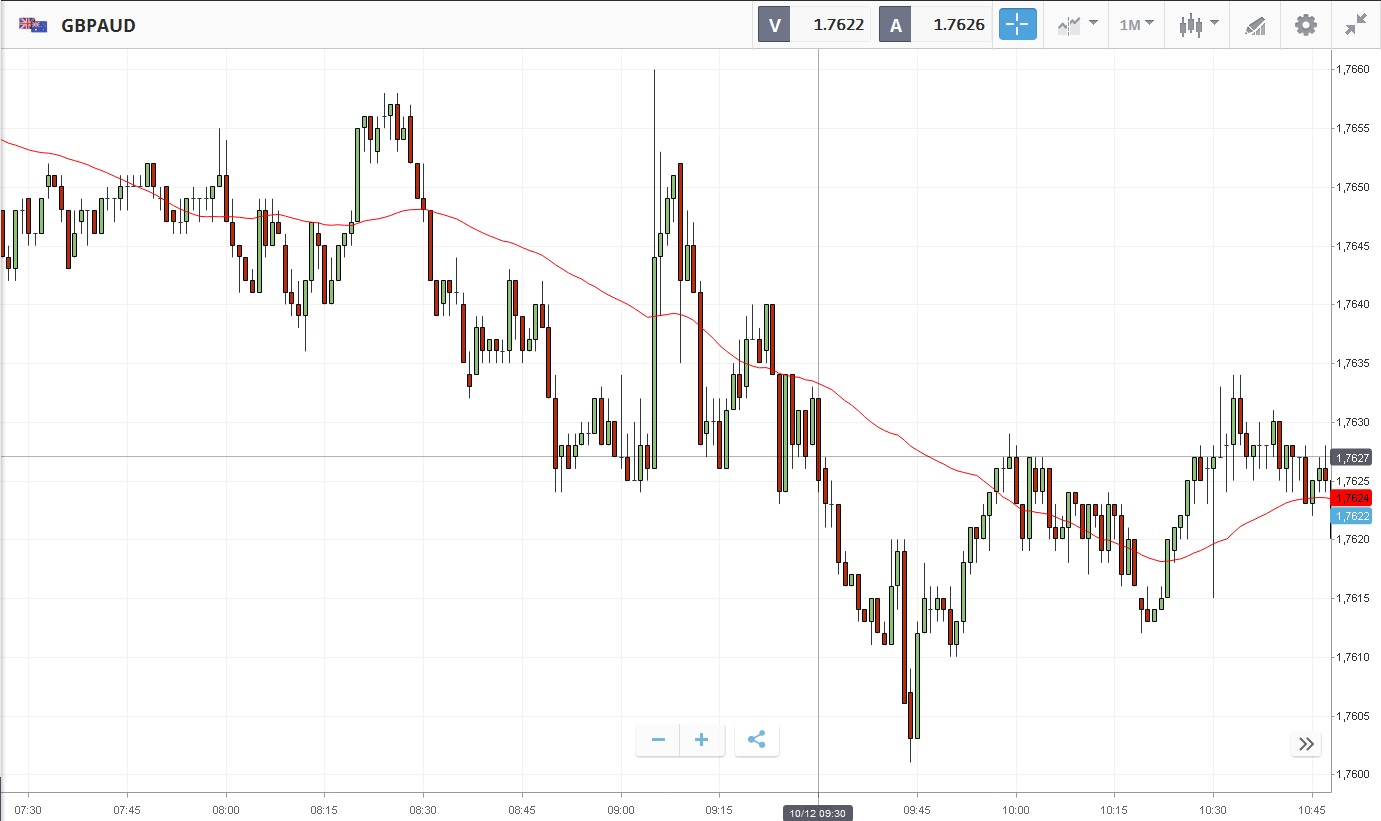
Task: Click the 10/12 09:30 time marker
Action: (x=818, y=813)
